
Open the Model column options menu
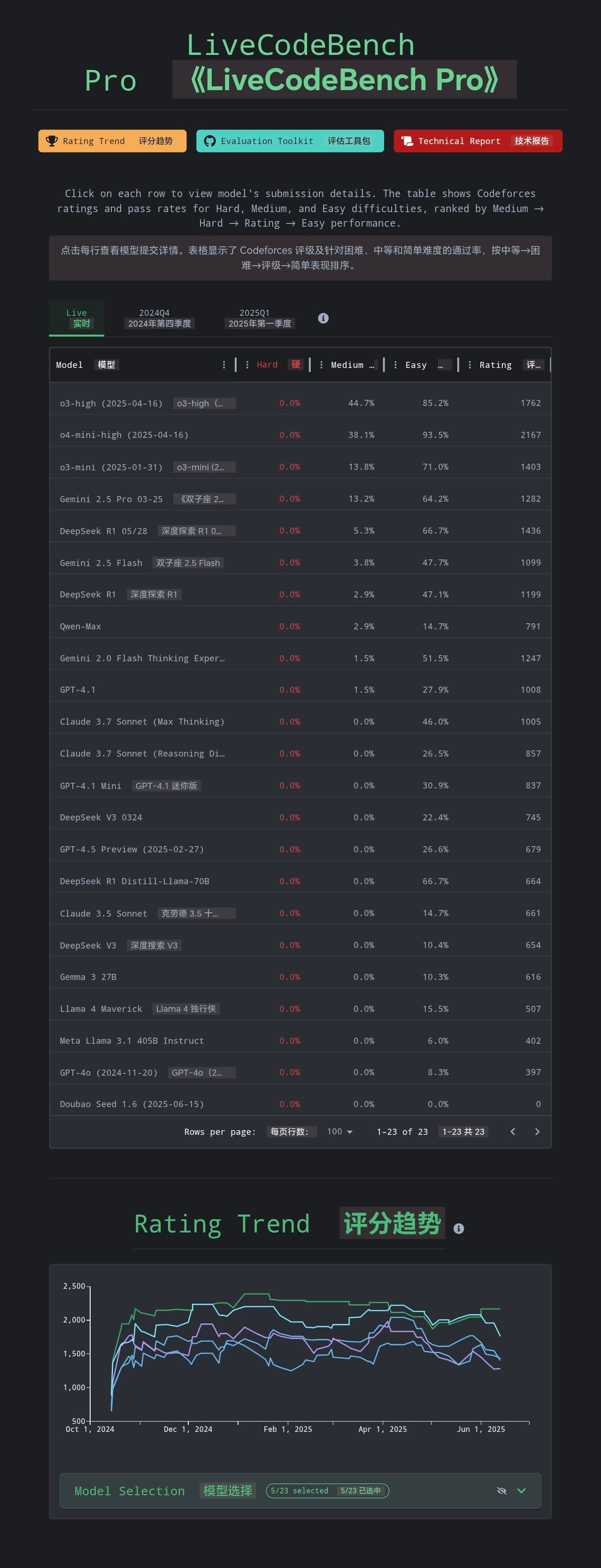(224, 365)
